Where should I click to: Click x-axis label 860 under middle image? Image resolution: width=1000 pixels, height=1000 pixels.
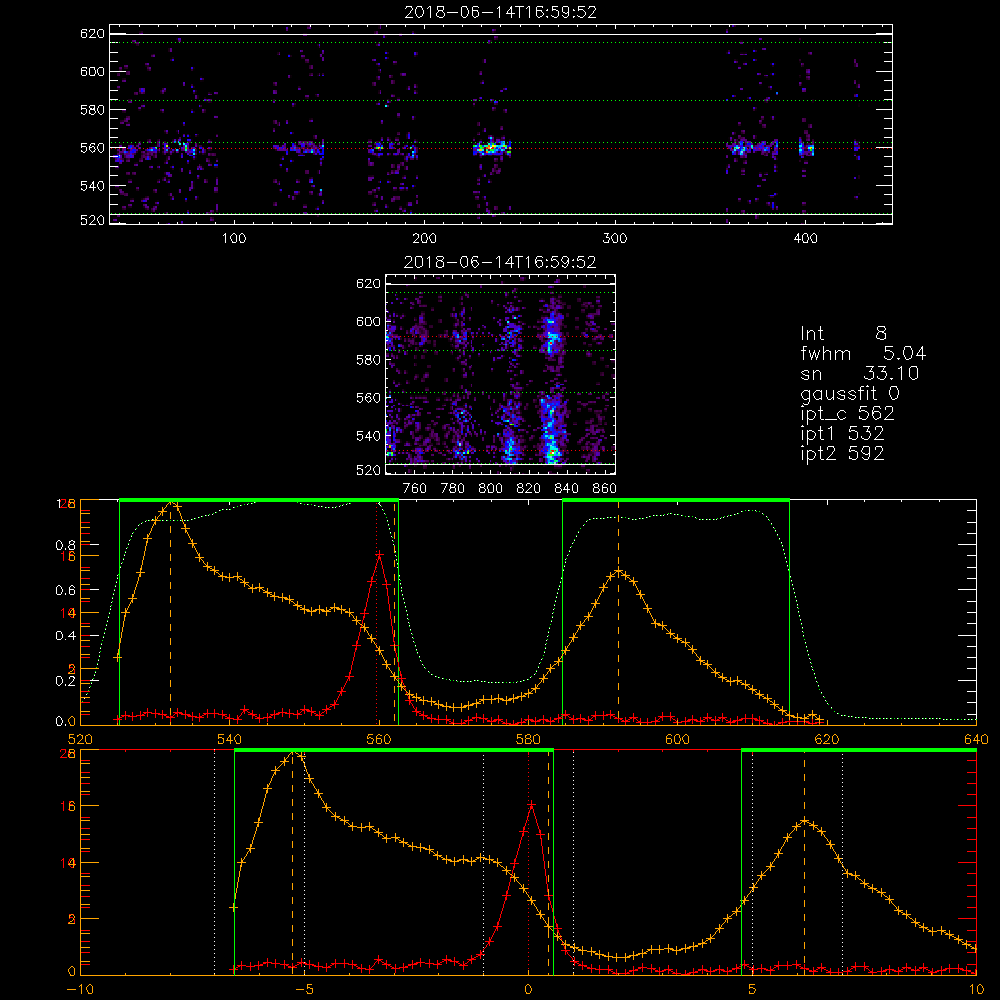pyautogui.click(x=605, y=489)
